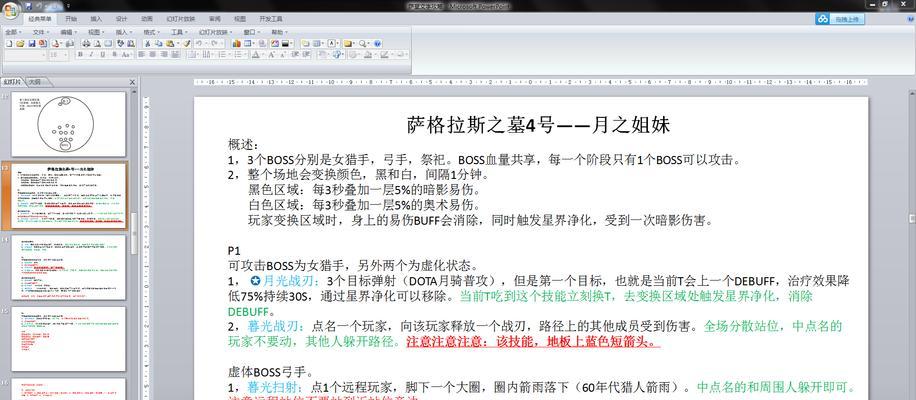Image resolution: width=916 pixels, height=400 pixels.
Task: Open print preview icon
Action: click(98, 44)
